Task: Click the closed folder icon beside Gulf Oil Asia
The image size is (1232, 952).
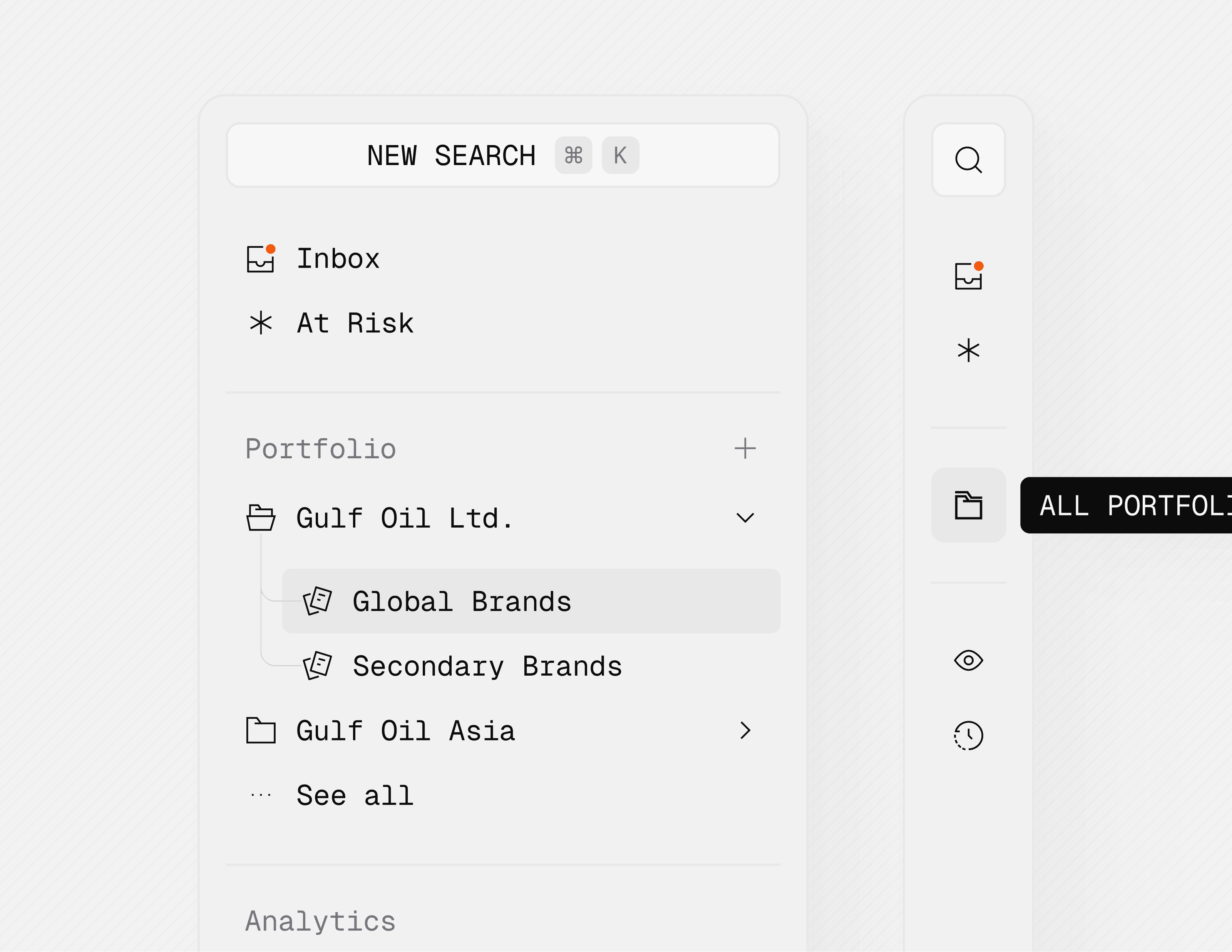Action: [261, 730]
